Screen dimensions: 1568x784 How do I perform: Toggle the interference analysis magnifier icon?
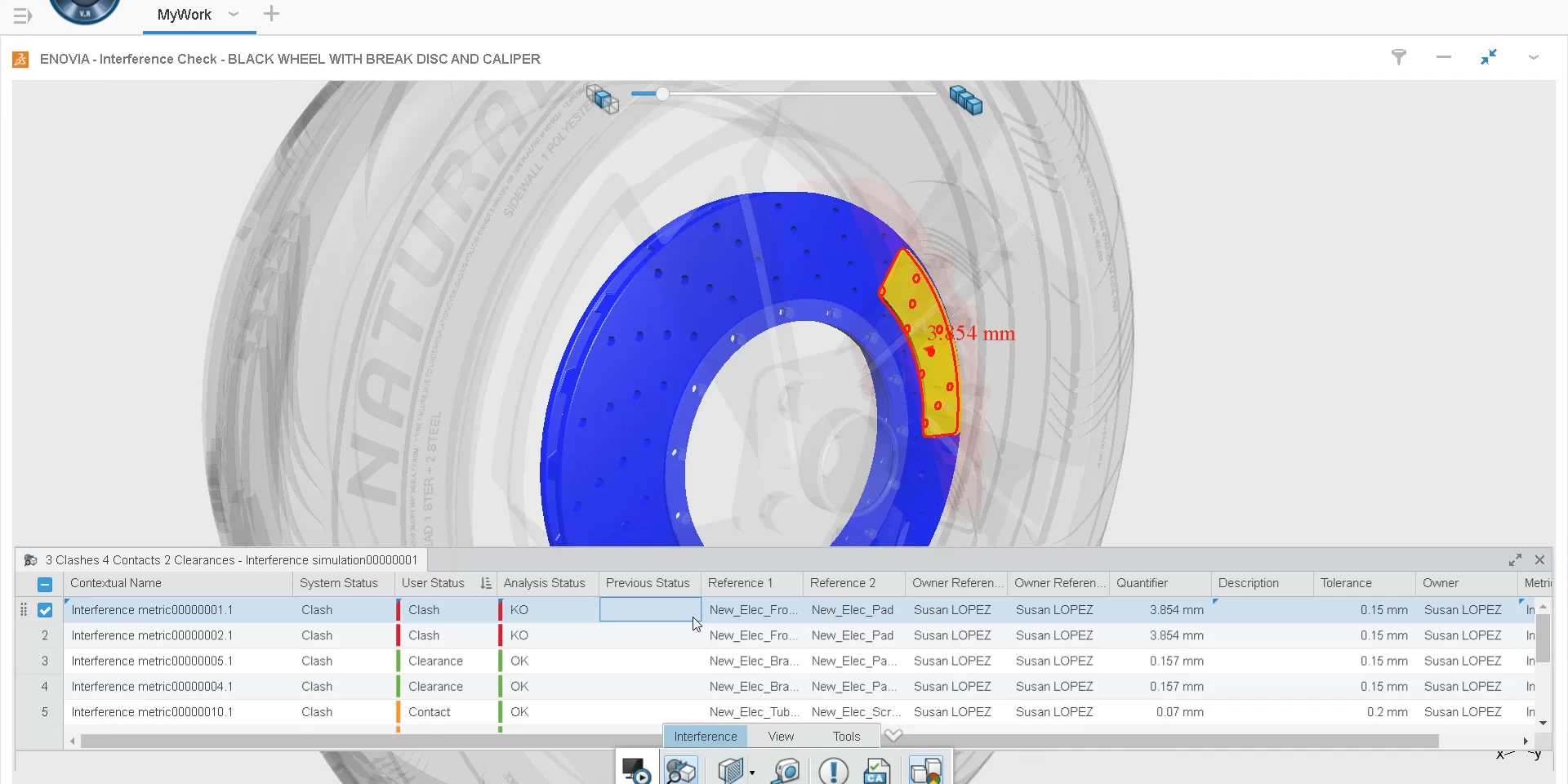(680, 770)
